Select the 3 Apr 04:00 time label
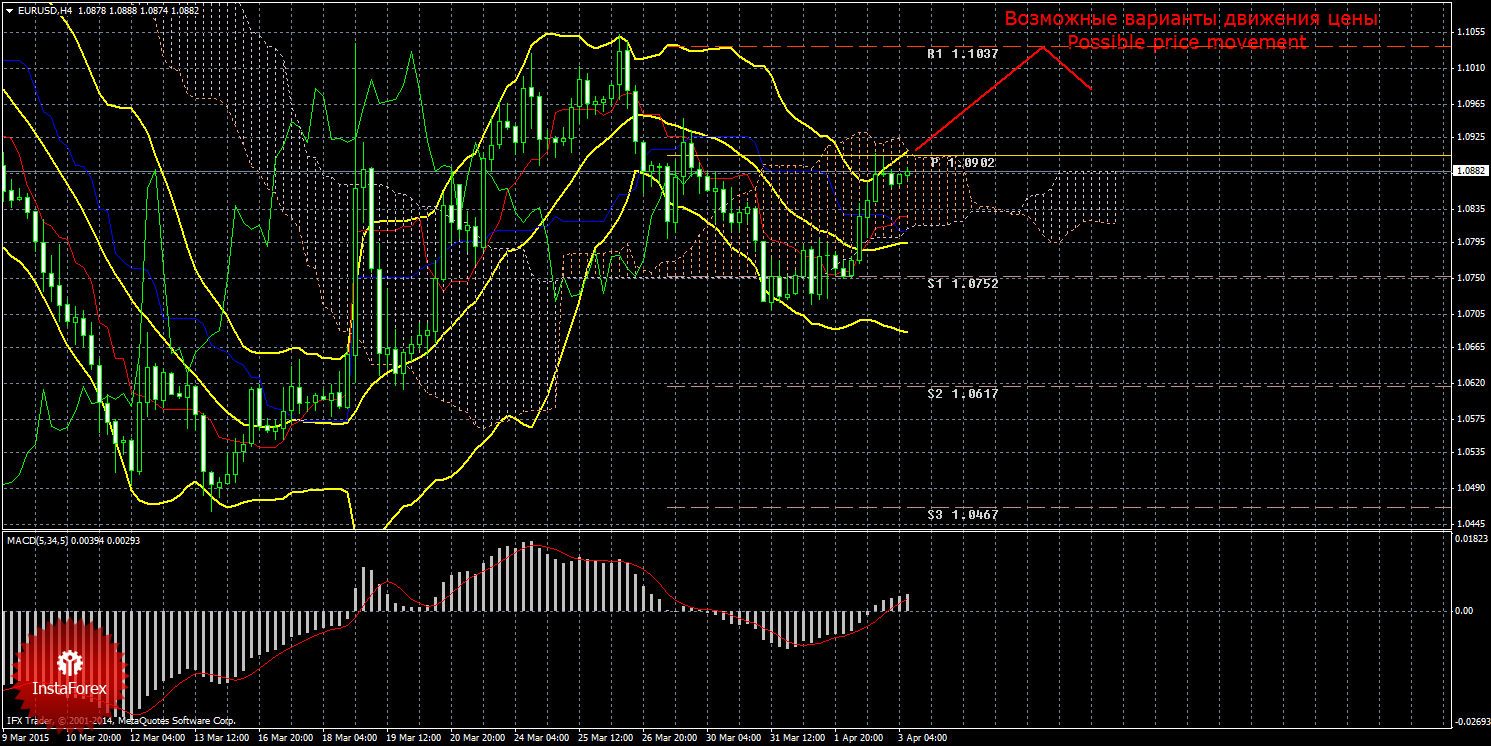 pyautogui.click(x=922, y=738)
